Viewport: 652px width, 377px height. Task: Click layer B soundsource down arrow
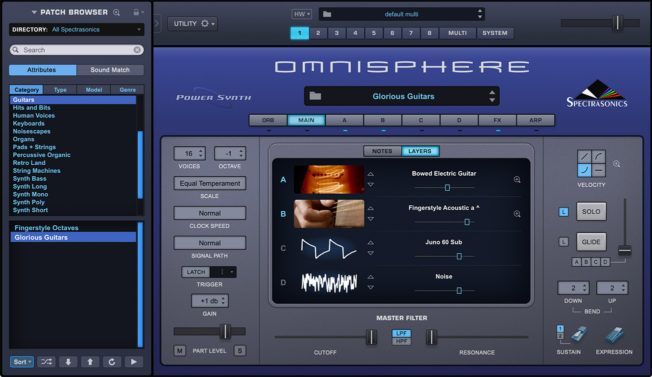pyautogui.click(x=370, y=219)
